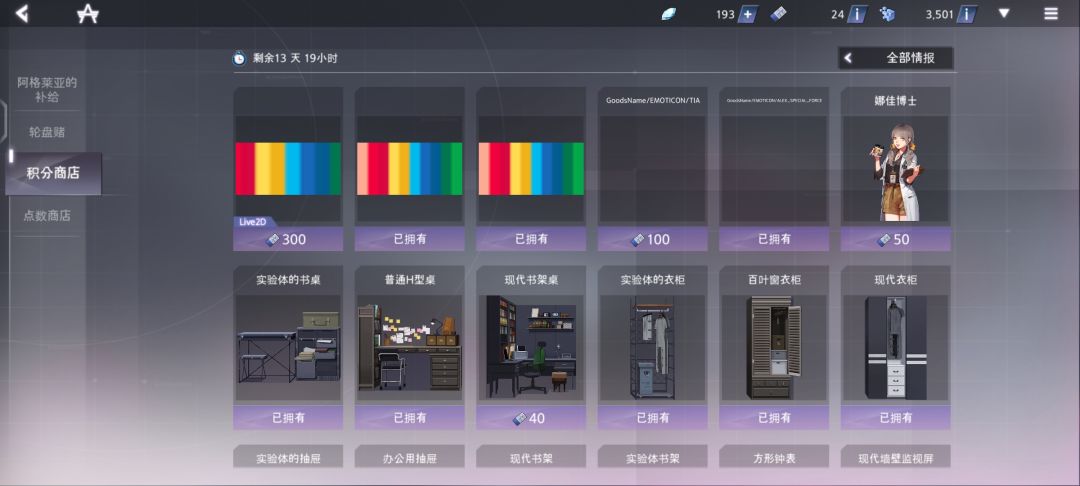Buy Live2D item for 300 tickets
This screenshot has height=486, width=1080.
coord(288,239)
